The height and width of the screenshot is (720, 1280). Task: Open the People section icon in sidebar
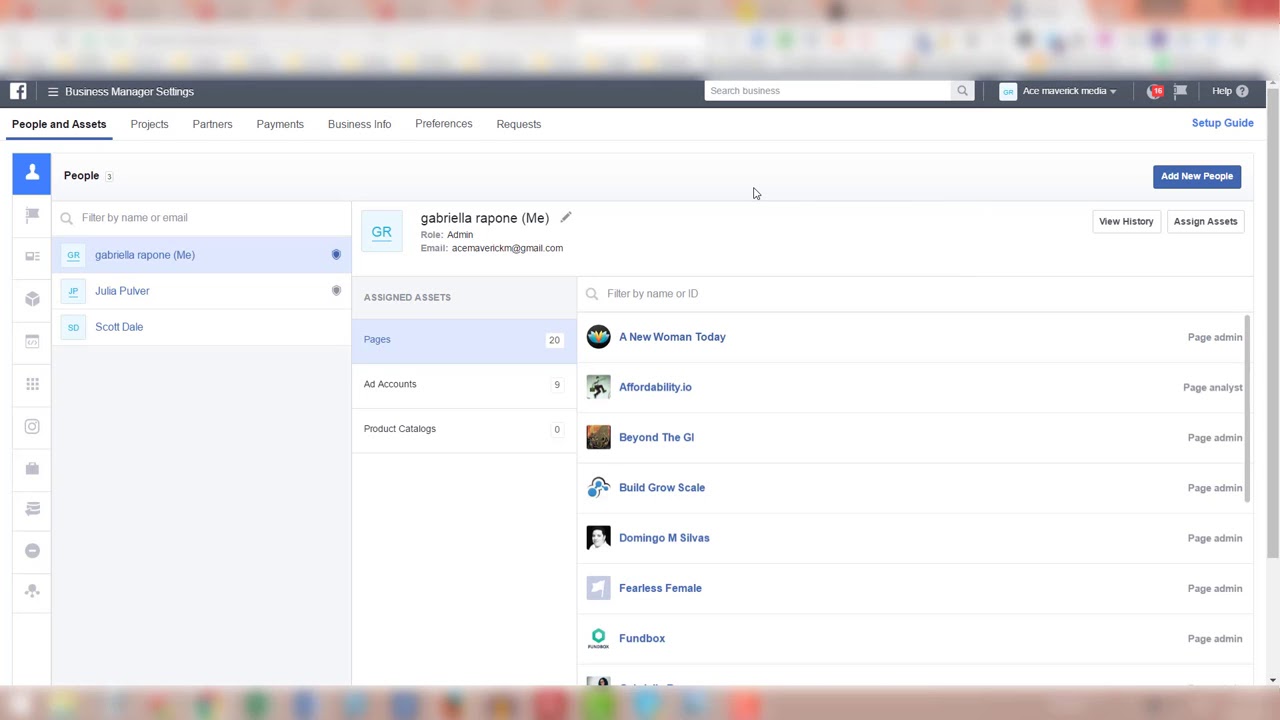(x=32, y=174)
